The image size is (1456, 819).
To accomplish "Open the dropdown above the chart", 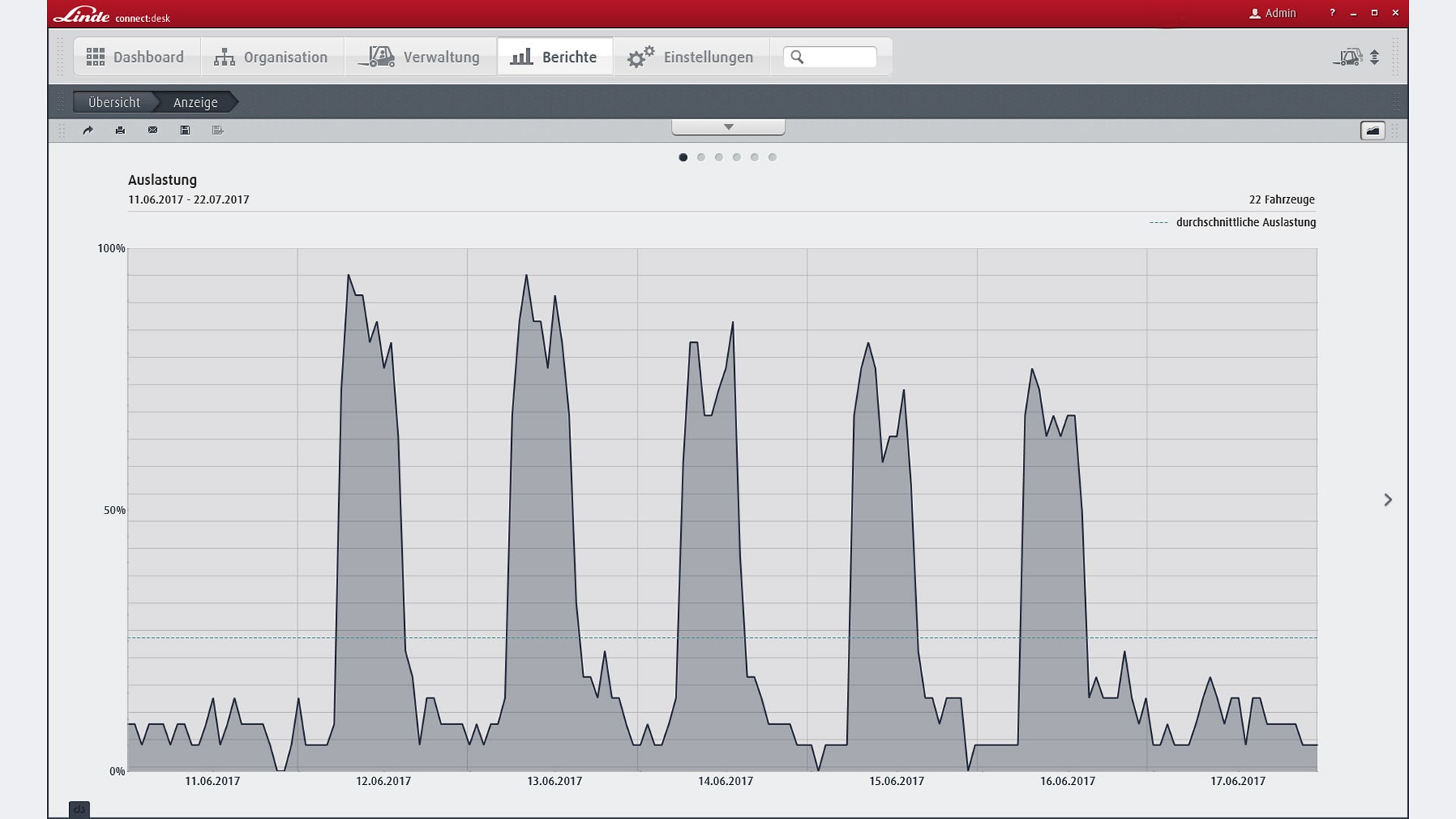I will pos(728,126).
